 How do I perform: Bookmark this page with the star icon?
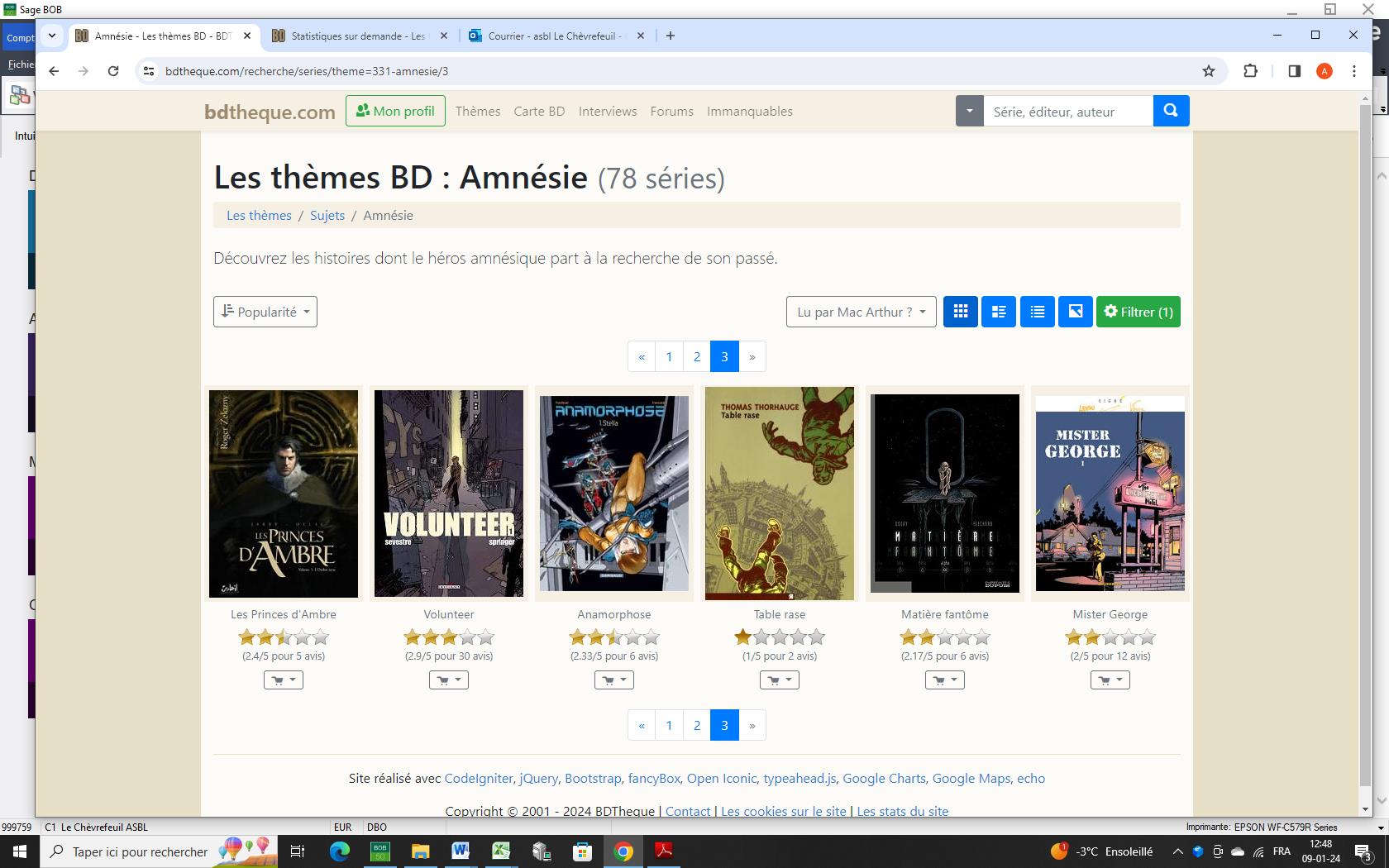pyautogui.click(x=1209, y=71)
